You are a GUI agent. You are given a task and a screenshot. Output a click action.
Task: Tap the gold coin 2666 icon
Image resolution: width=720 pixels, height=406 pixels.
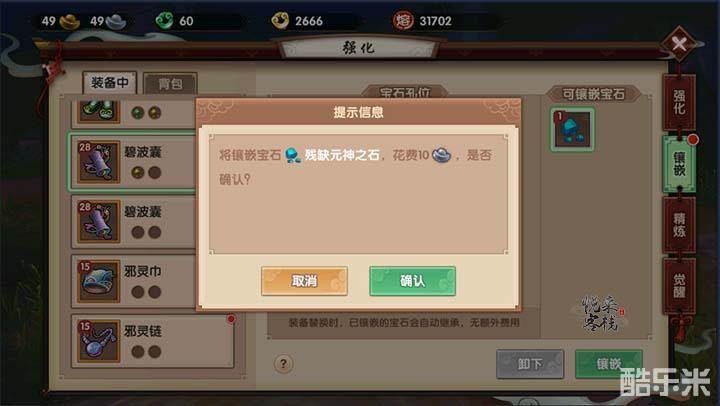tap(280, 21)
